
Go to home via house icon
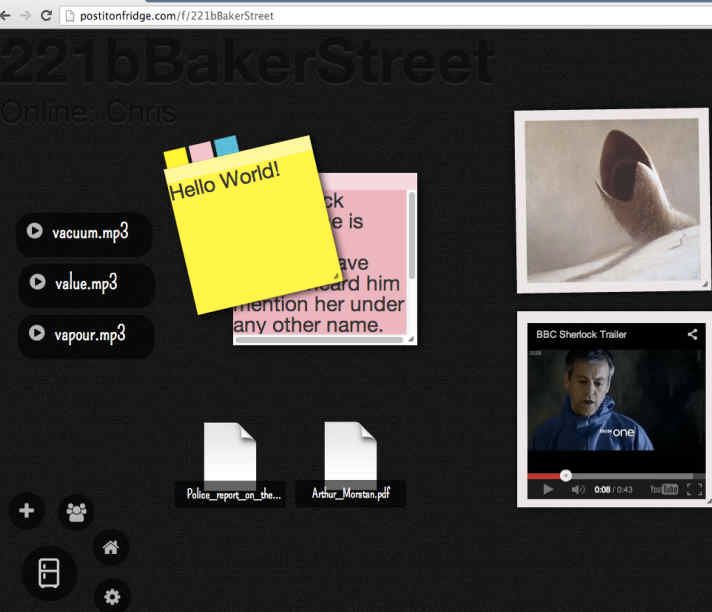(x=111, y=547)
